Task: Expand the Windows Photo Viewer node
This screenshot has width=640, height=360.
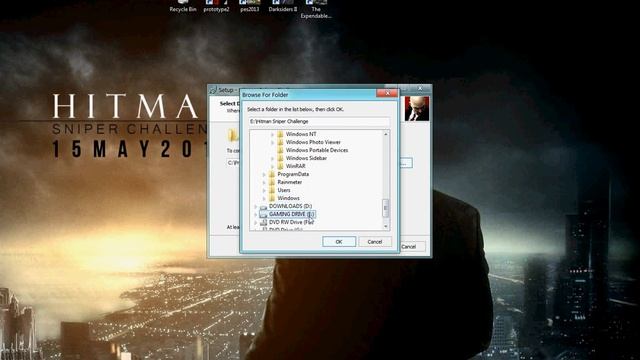Action: 272,142
